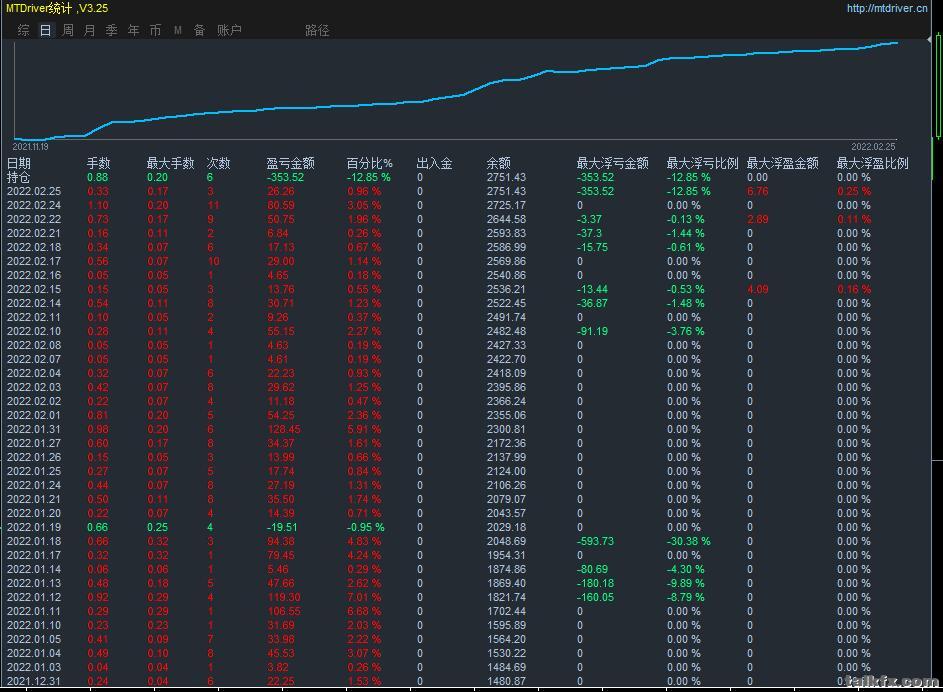Screen dimensions: 943x692
Task: Select the 2022.02.22 date cell
Action: 34,219
